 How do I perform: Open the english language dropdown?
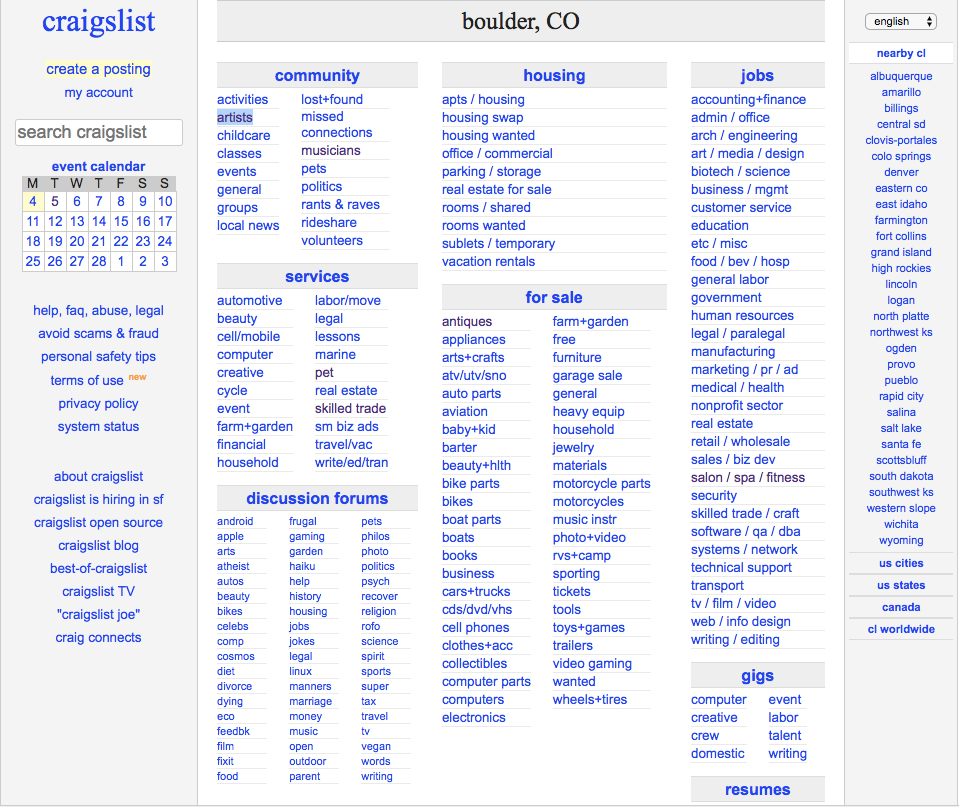[900, 21]
